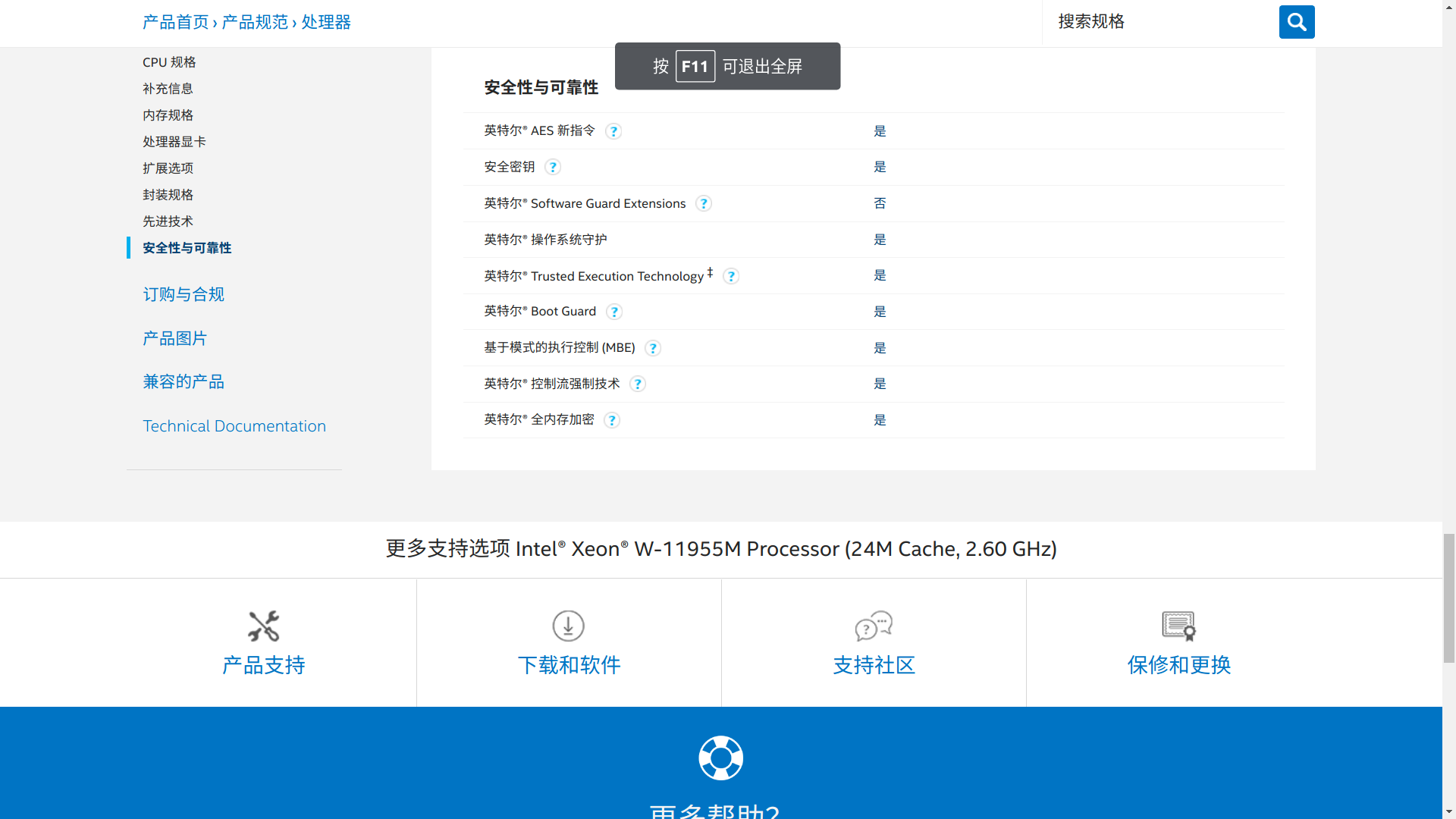The image size is (1456, 819).
Task: Open 兼容的产品 section link
Action: tap(184, 381)
